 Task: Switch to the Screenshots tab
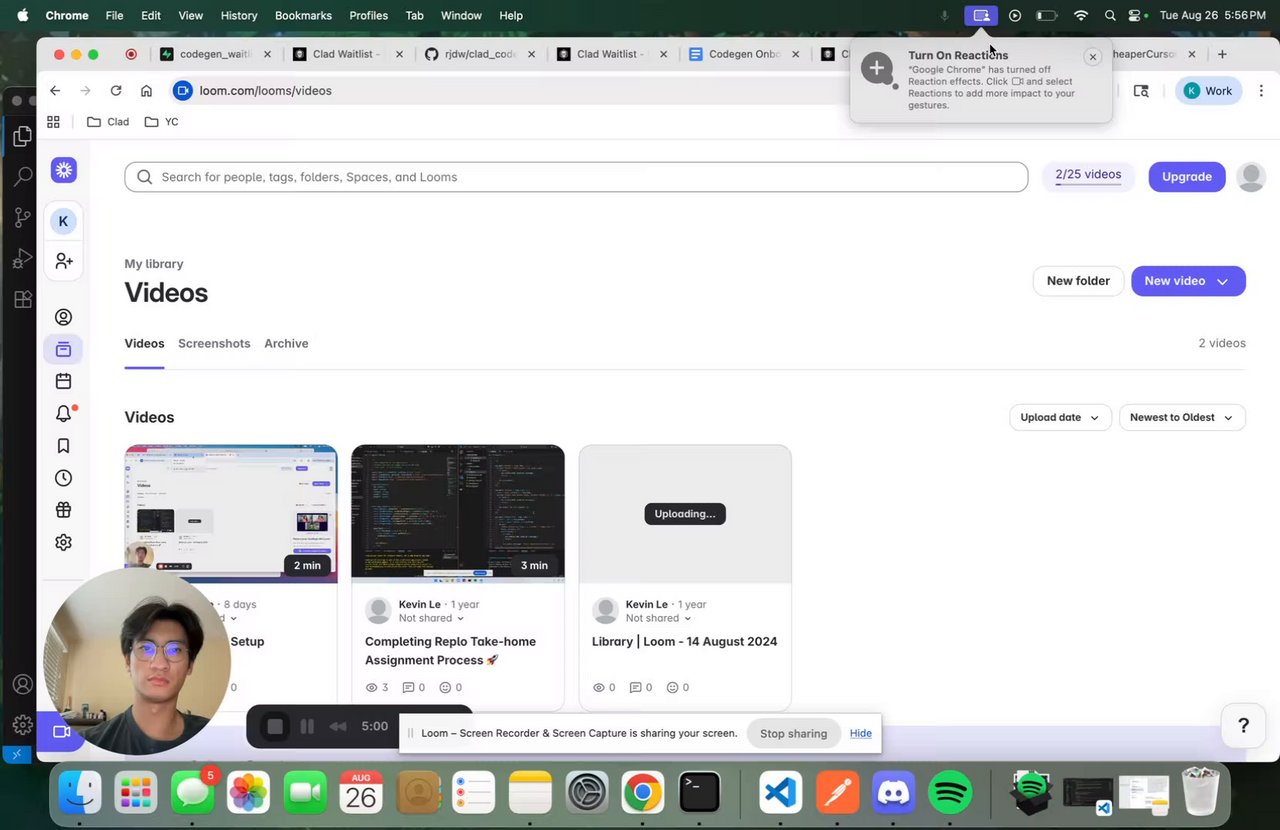point(214,343)
